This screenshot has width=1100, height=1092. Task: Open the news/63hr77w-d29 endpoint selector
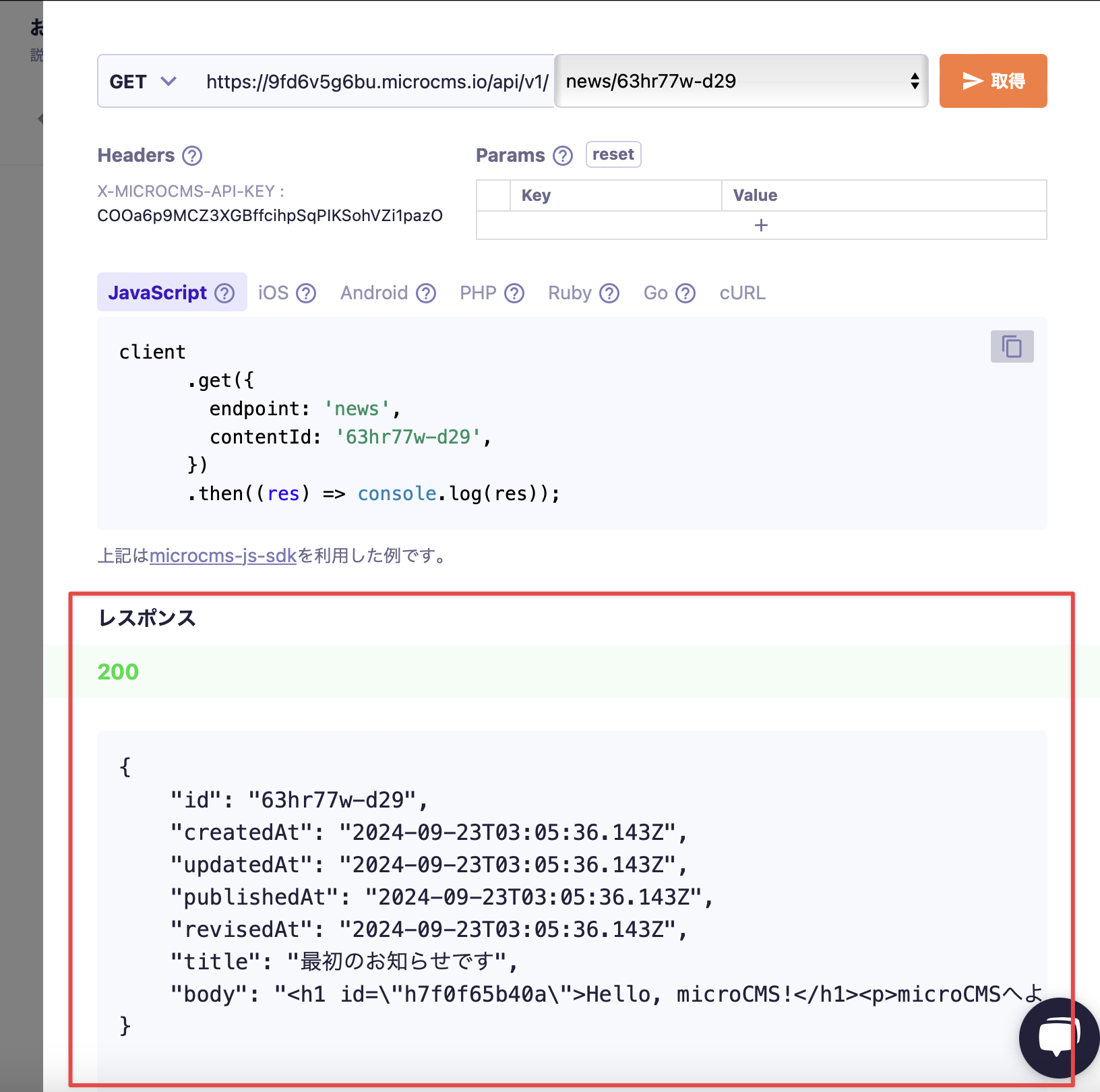tap(741, 82)
